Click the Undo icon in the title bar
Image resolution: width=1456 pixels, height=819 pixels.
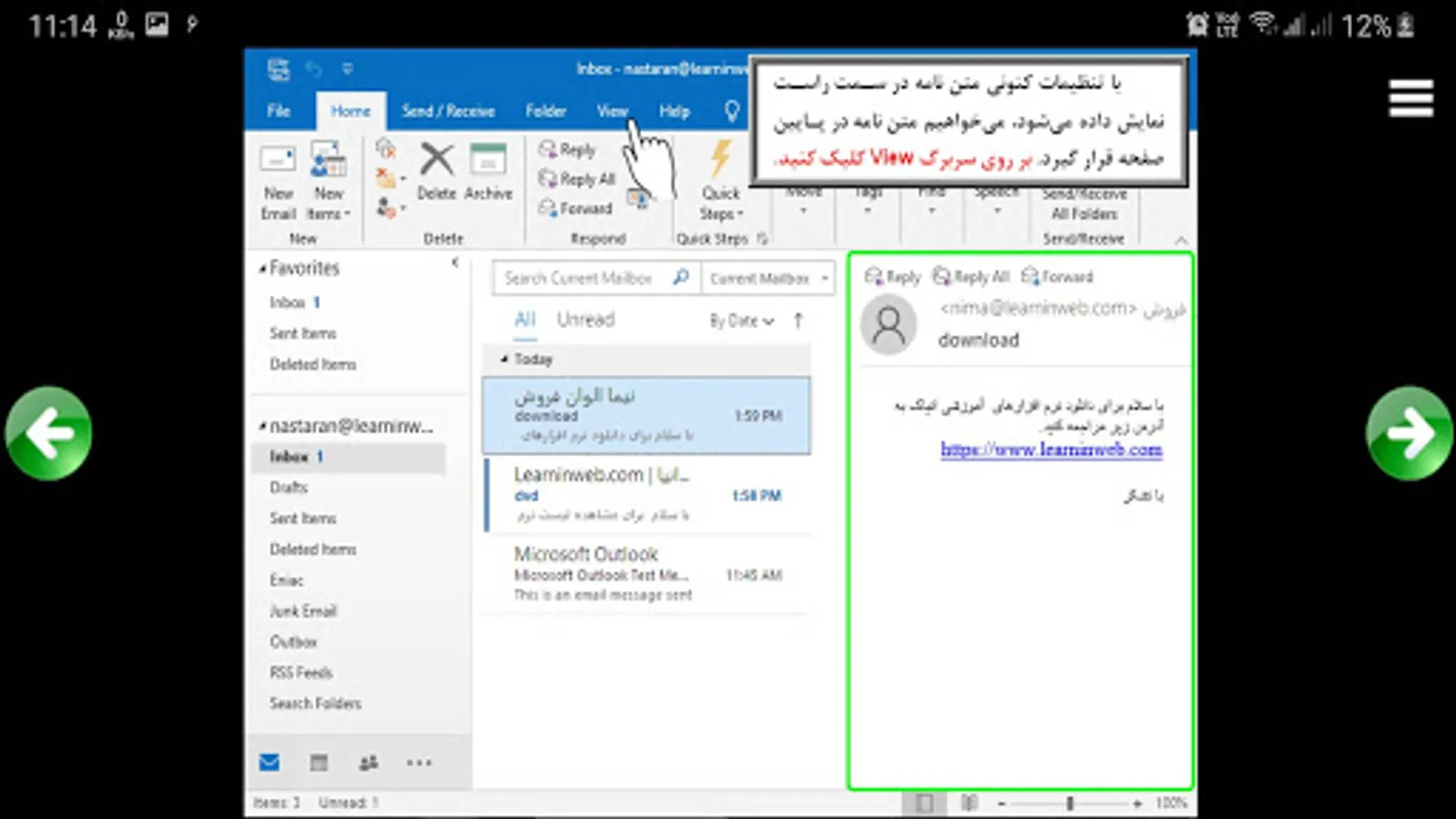click(314, 69)
